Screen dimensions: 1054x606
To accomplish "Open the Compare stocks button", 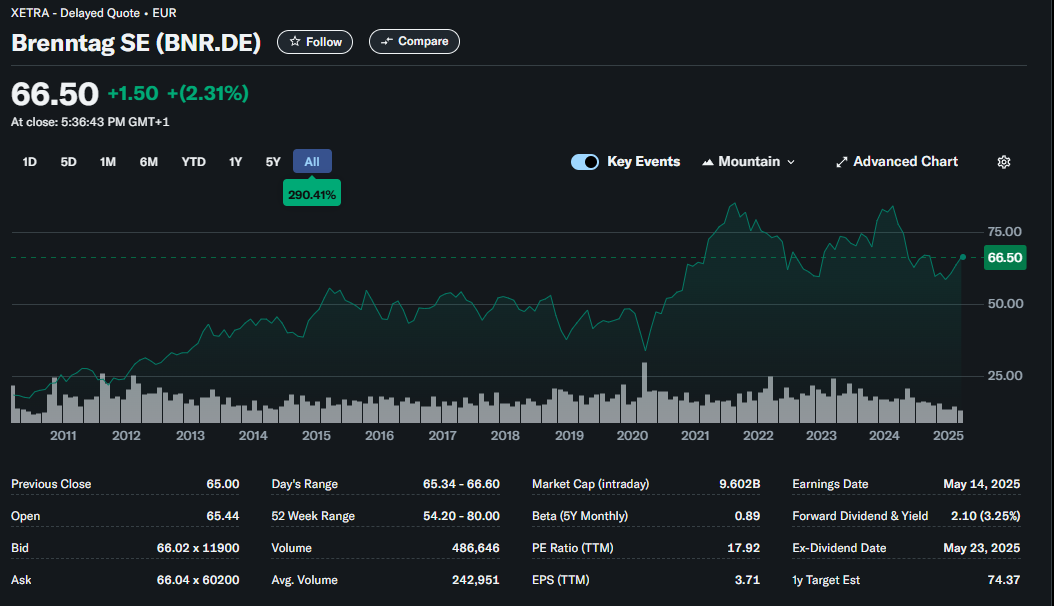I will tap(414, 42).
